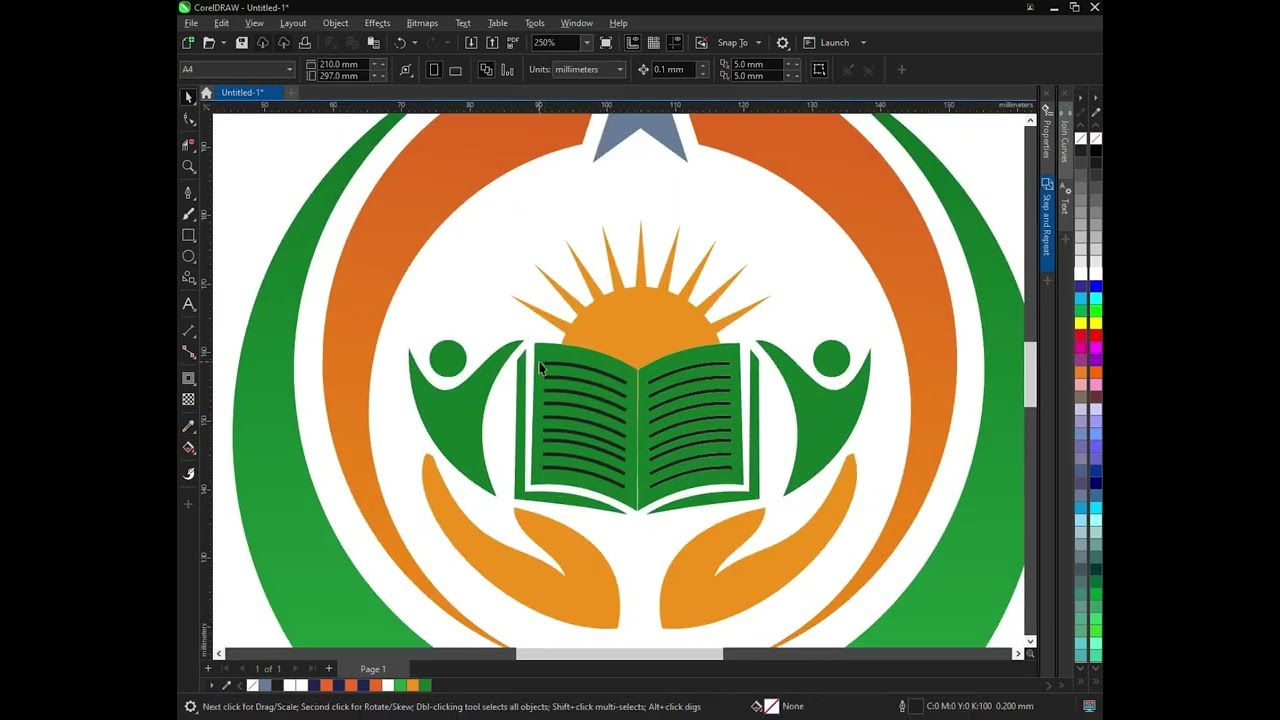
Task: Click the Full-screen preview icon
Action: [x=606, y=43]
